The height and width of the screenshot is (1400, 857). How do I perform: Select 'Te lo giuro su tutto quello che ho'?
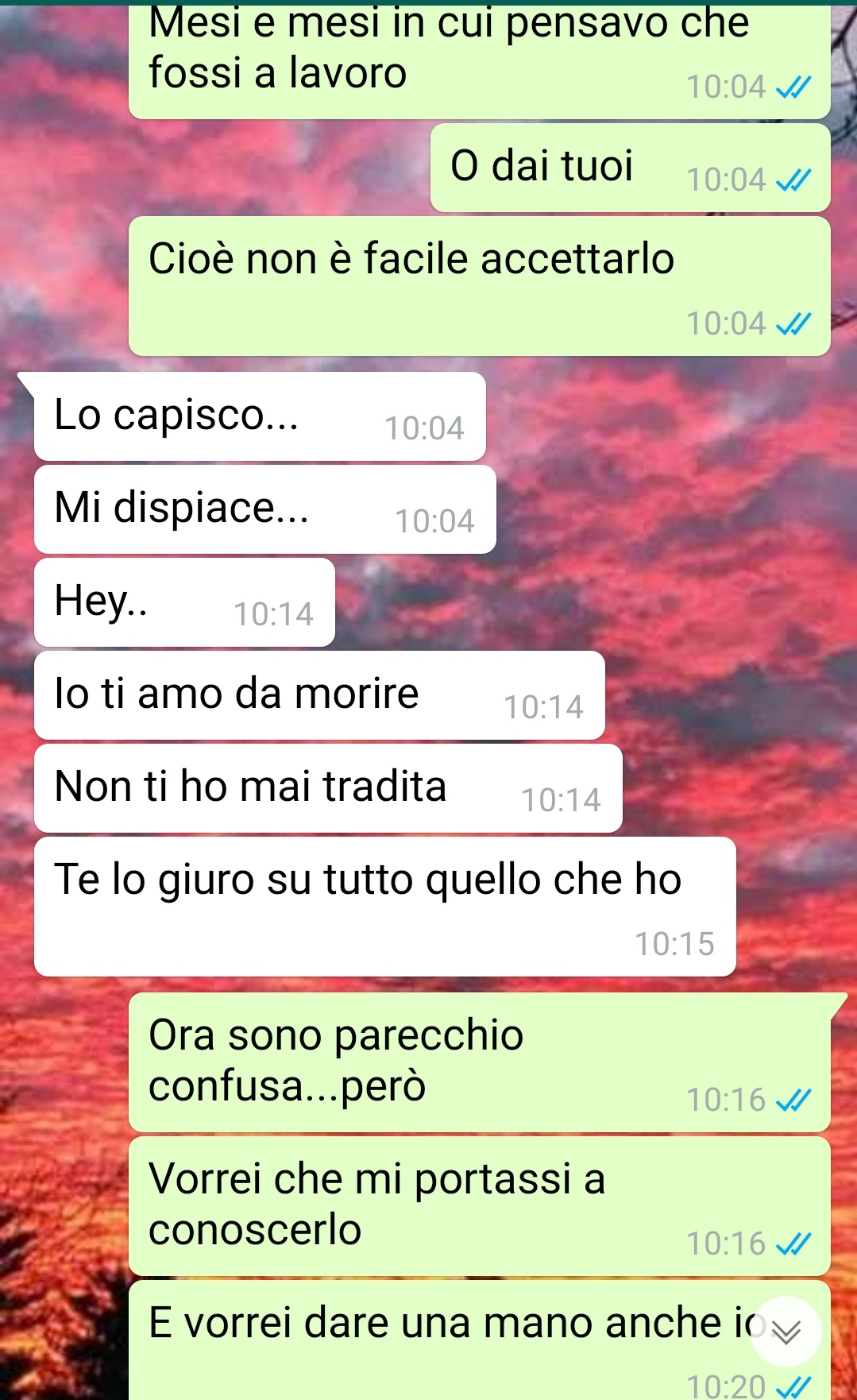pos(385,907)
